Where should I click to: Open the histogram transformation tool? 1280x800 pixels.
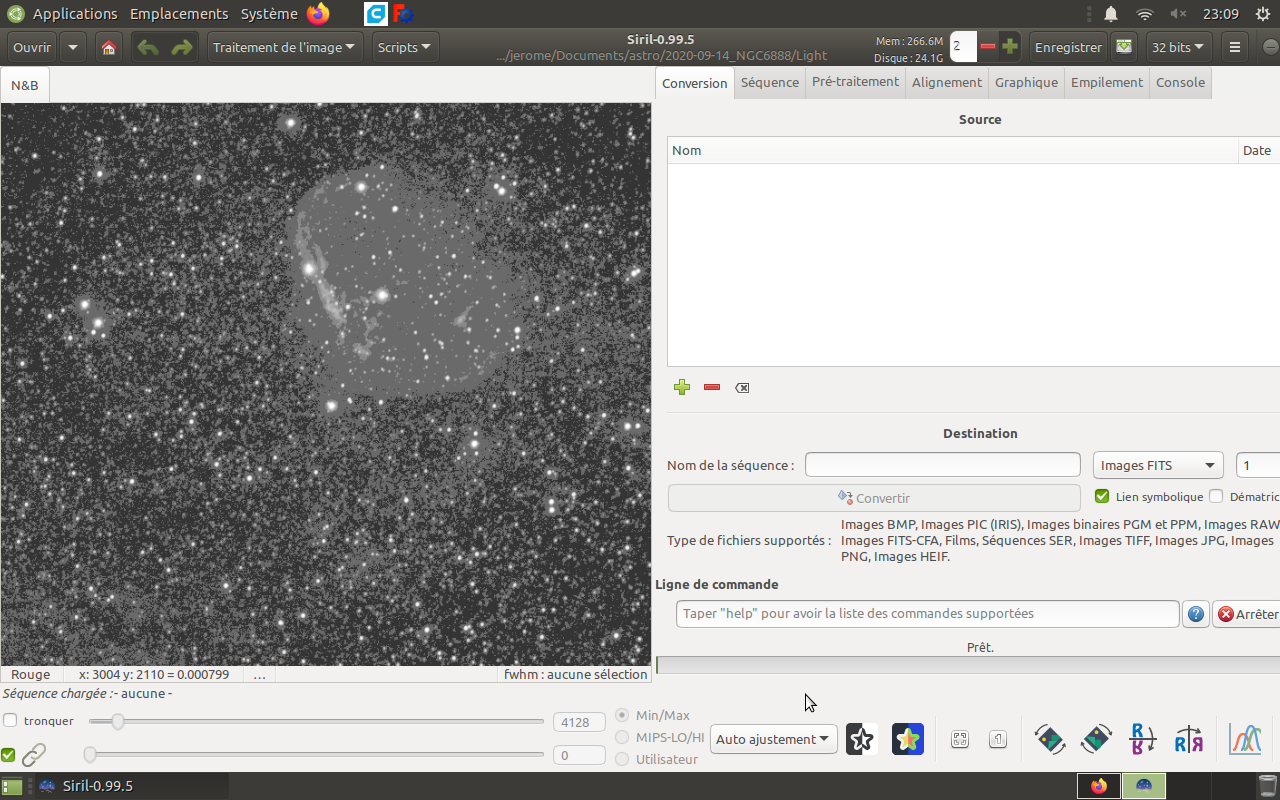pos(1245,739)
